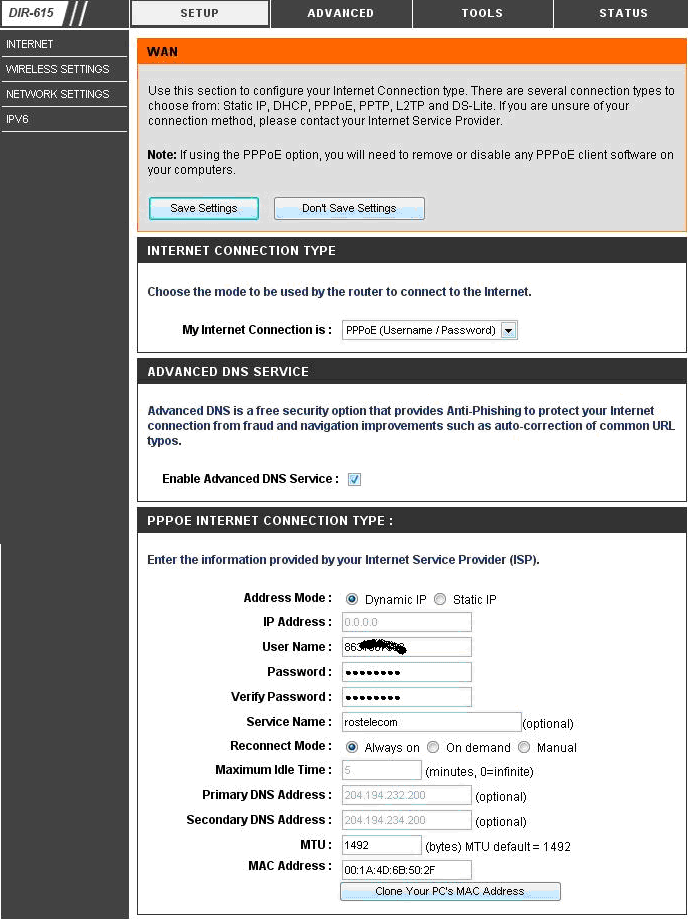Click the WAN section heading
The height and width of the screenshot is (919, 688).
pyautogui.click(x=162, y=52)
